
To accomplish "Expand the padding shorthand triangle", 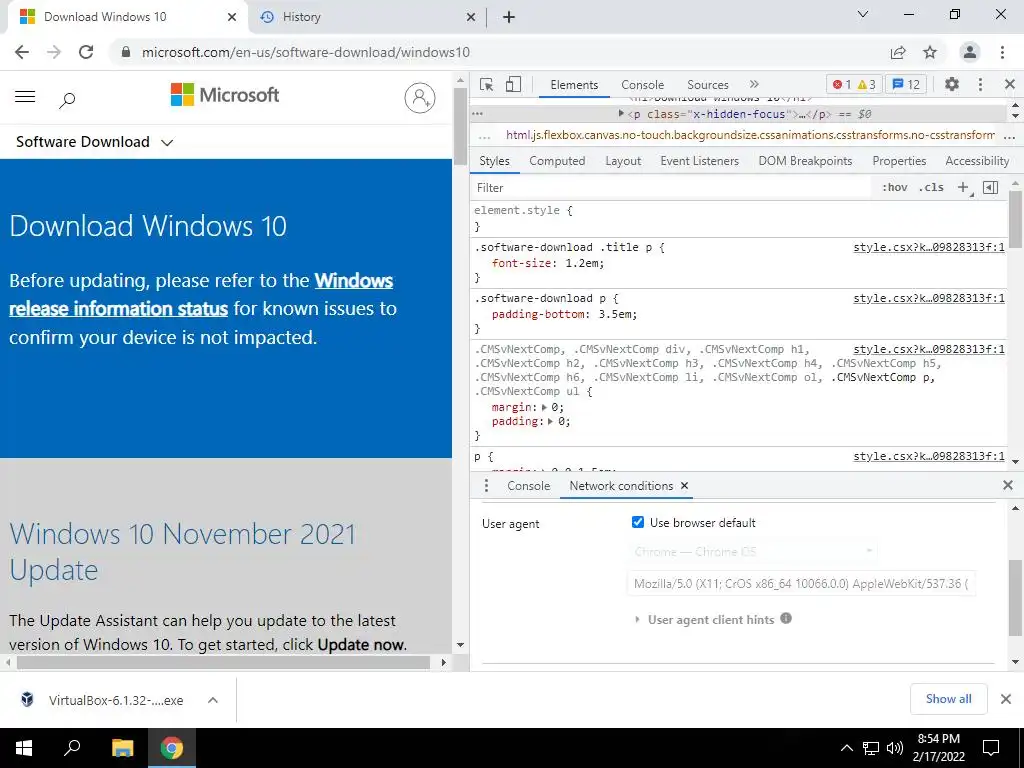I will [x=551, y=421].
